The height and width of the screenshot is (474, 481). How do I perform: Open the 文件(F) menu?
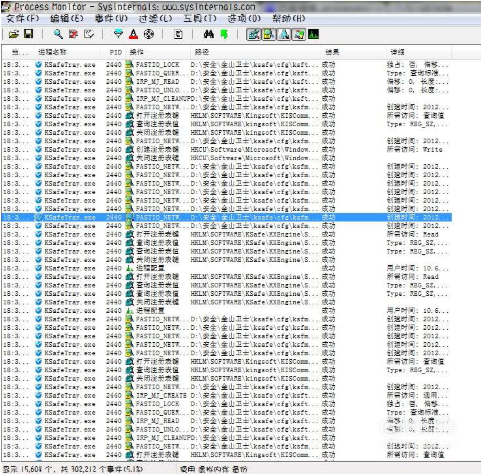pos(23,18)
